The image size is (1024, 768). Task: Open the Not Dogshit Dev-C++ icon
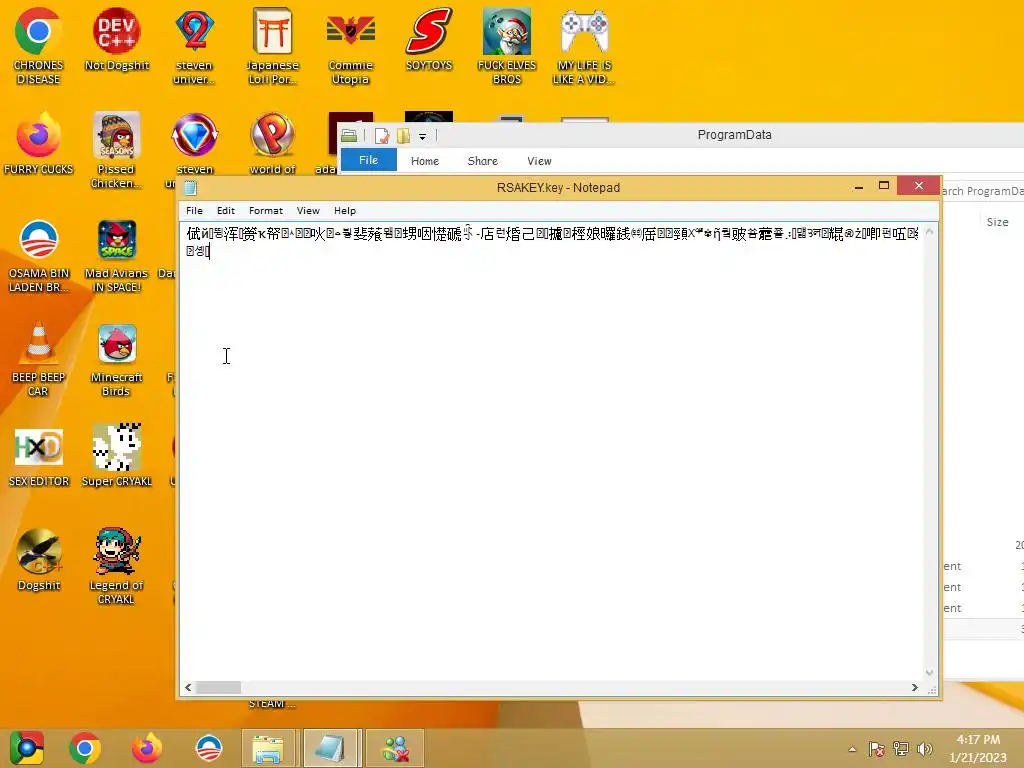[116, 39]
